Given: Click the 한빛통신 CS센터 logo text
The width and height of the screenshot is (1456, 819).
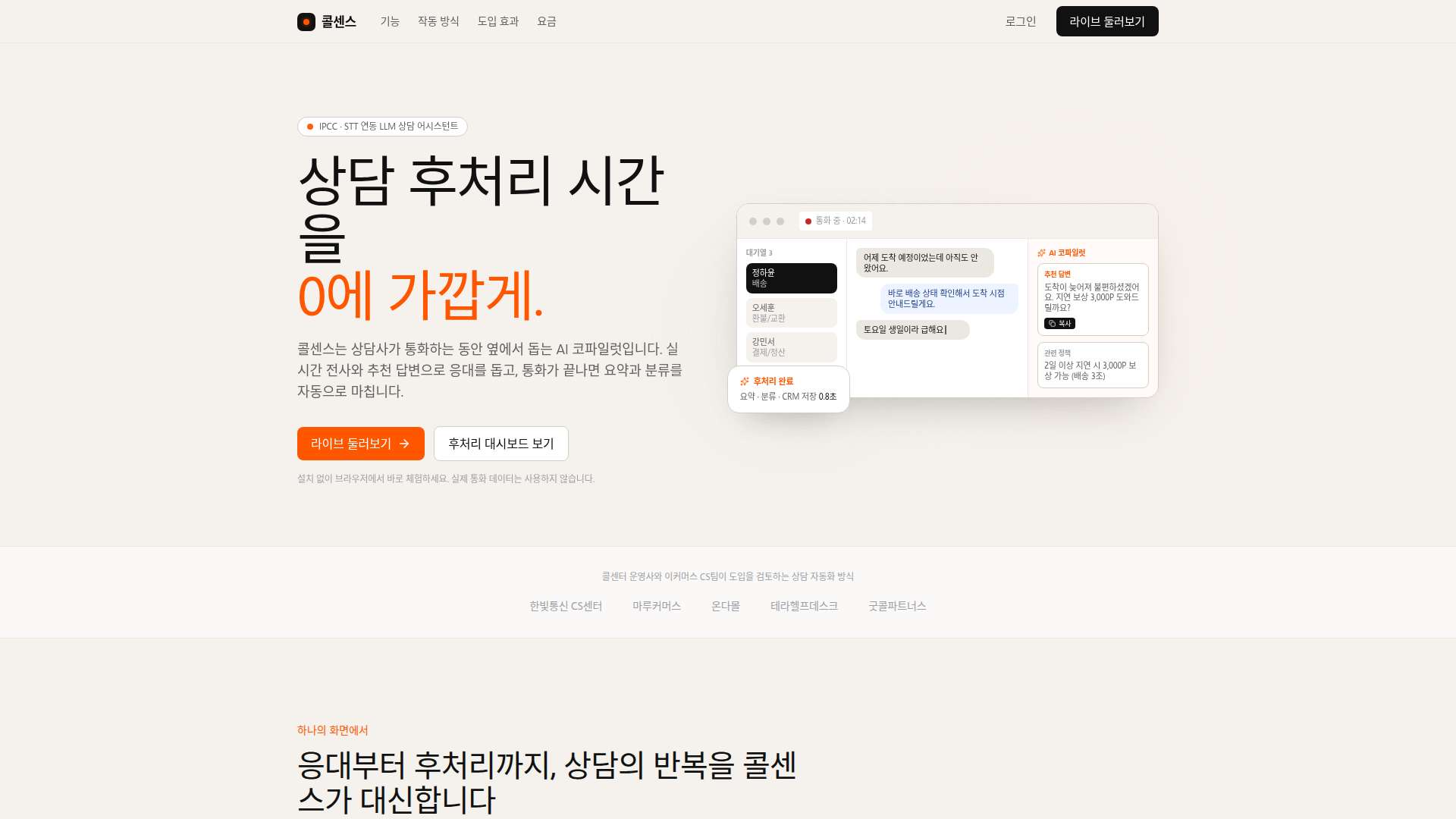Looking at the screenshot, I should pos(566,606).
